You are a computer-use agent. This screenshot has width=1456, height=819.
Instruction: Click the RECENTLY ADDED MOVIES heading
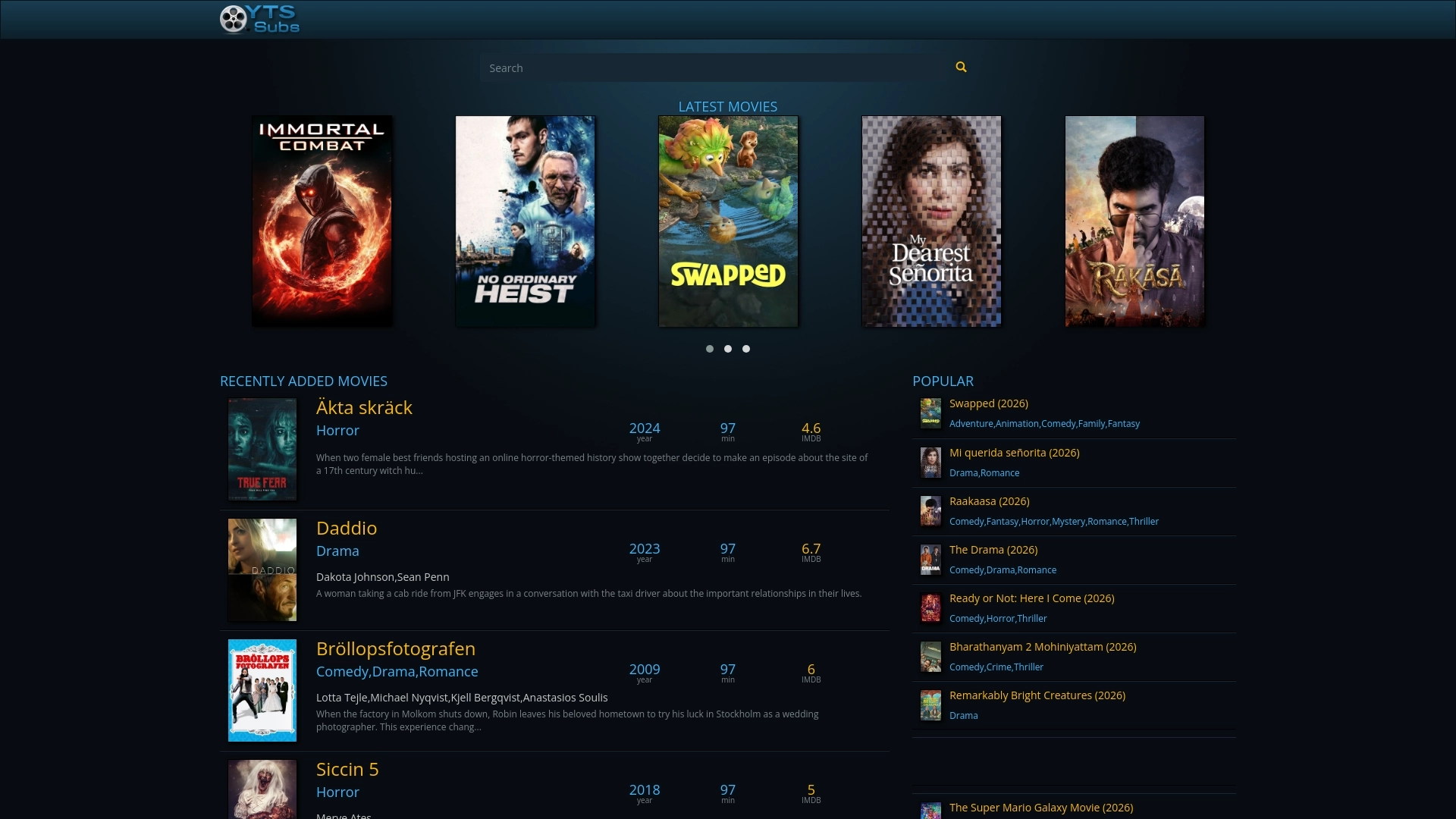pyautogui.click(x=303, y=381)
